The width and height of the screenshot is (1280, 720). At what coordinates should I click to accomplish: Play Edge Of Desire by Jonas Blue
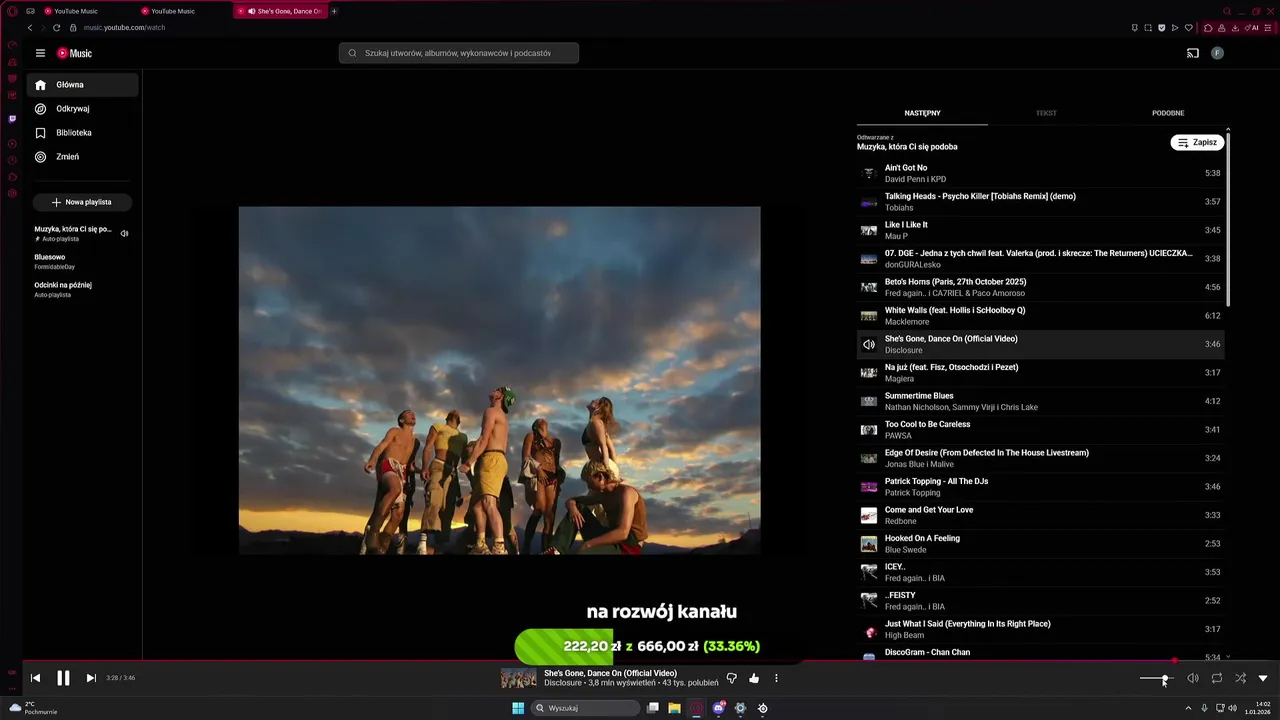point(1040,458)
